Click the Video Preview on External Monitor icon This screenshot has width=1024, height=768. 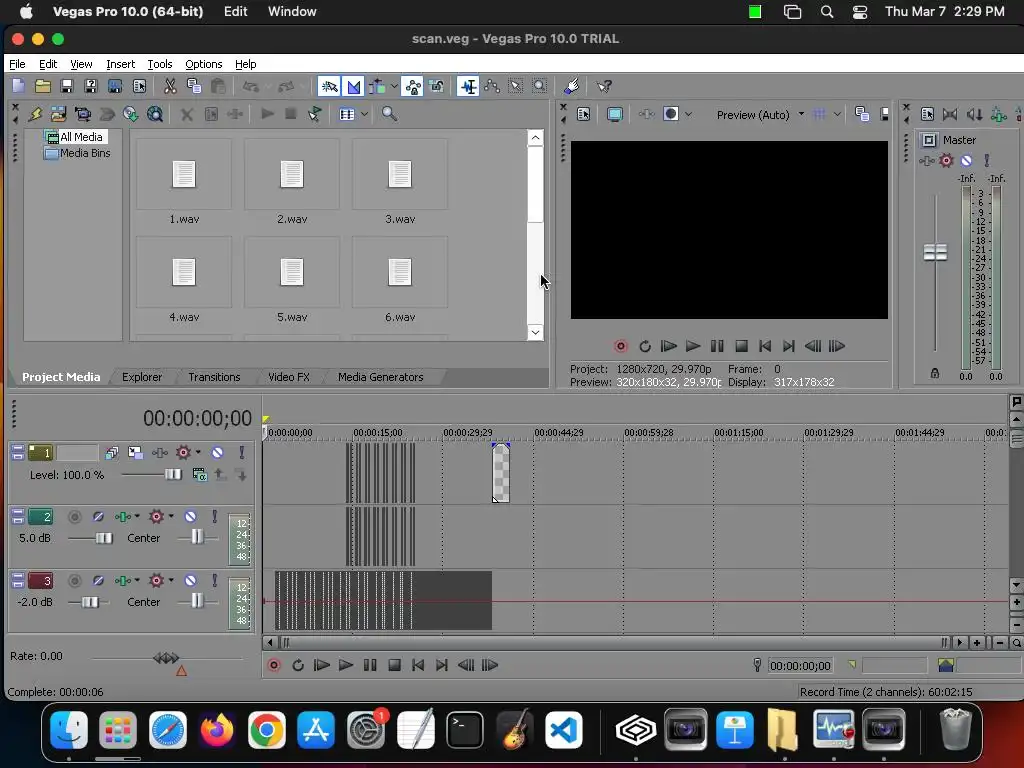(615, 115)
